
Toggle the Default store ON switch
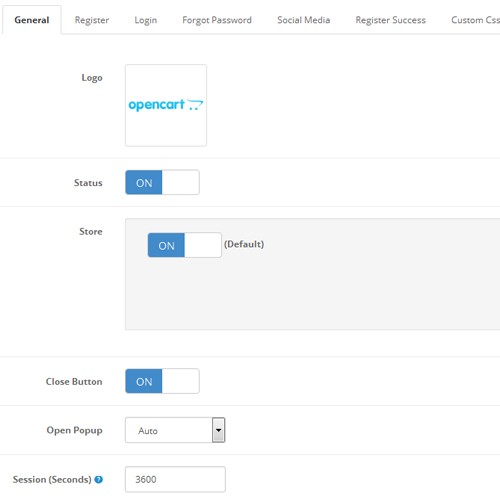184,245
